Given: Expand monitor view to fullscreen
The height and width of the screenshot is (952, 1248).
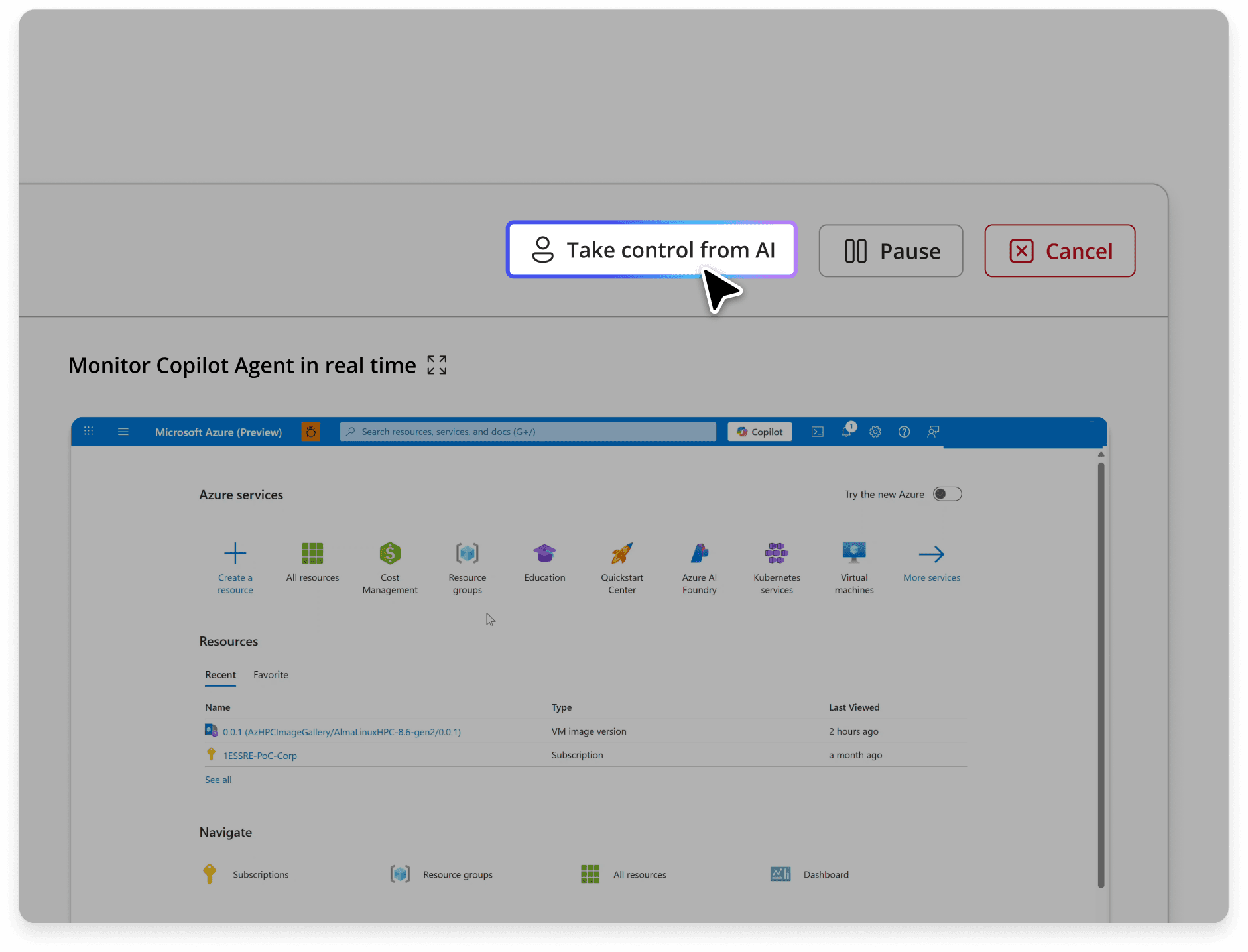Looking at the screenshot, I should pos(437,365).
